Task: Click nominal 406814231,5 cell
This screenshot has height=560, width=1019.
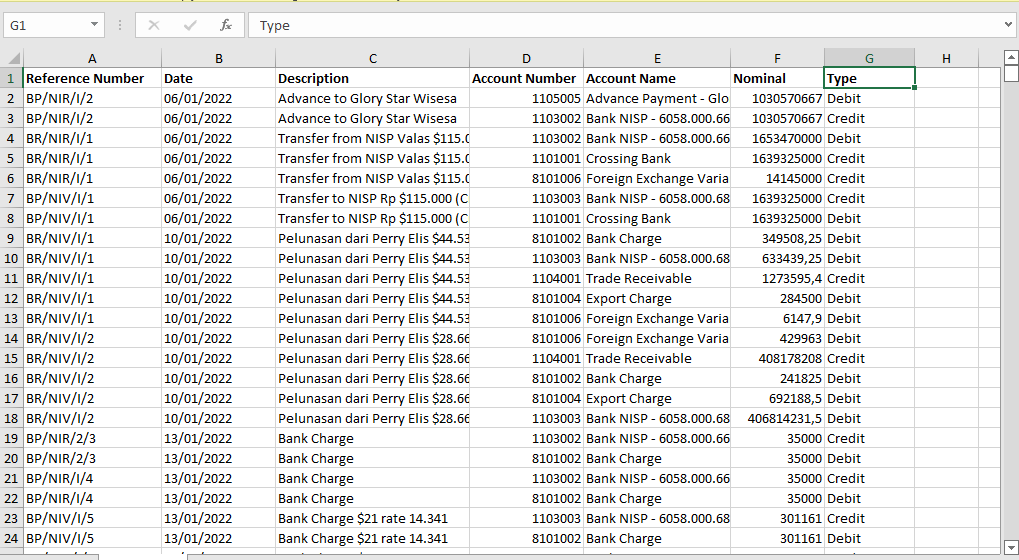Action: [x=777, y=419]
